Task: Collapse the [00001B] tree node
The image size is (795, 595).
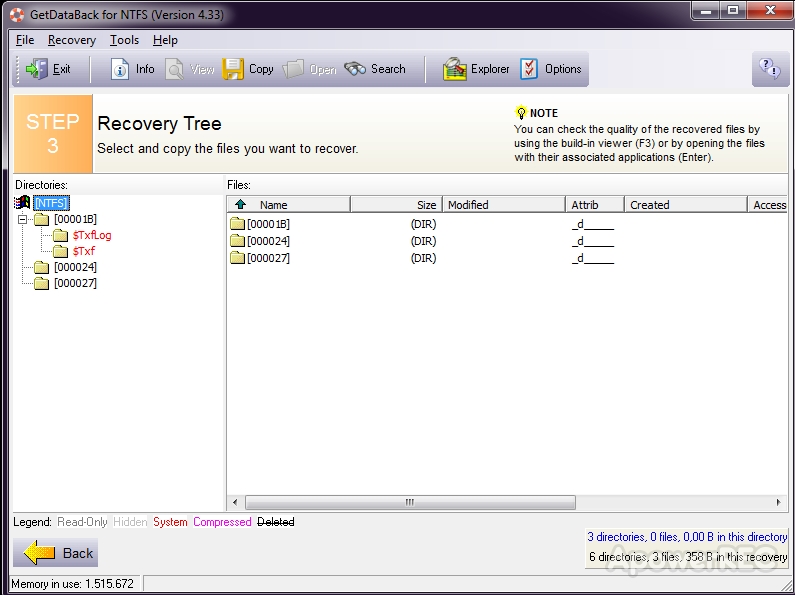Action: pos(22,219)
